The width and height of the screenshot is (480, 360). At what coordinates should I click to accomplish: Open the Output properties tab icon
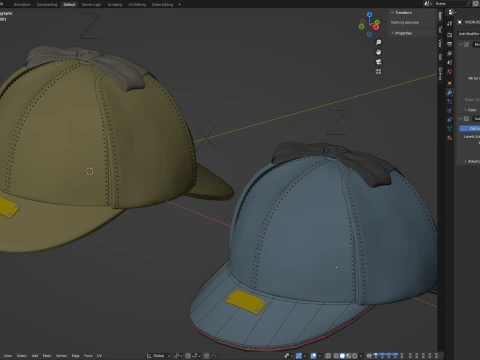point(450,44)
